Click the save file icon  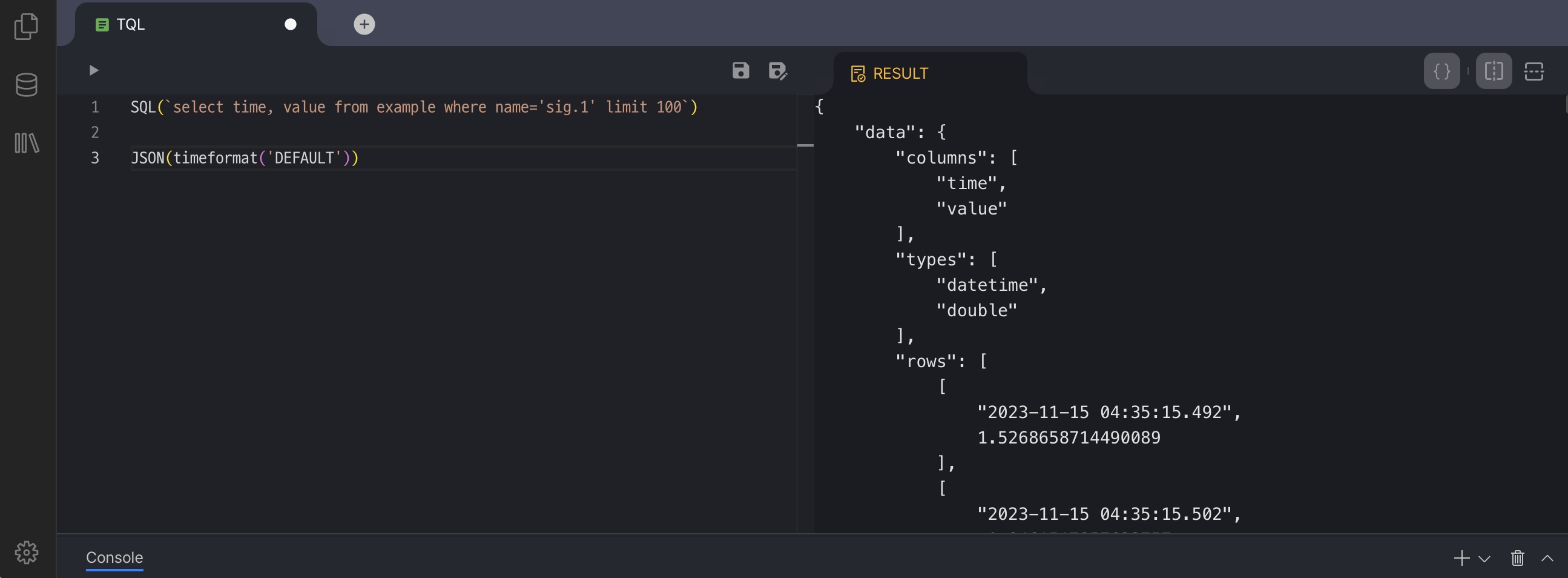[x=740, y=71]
